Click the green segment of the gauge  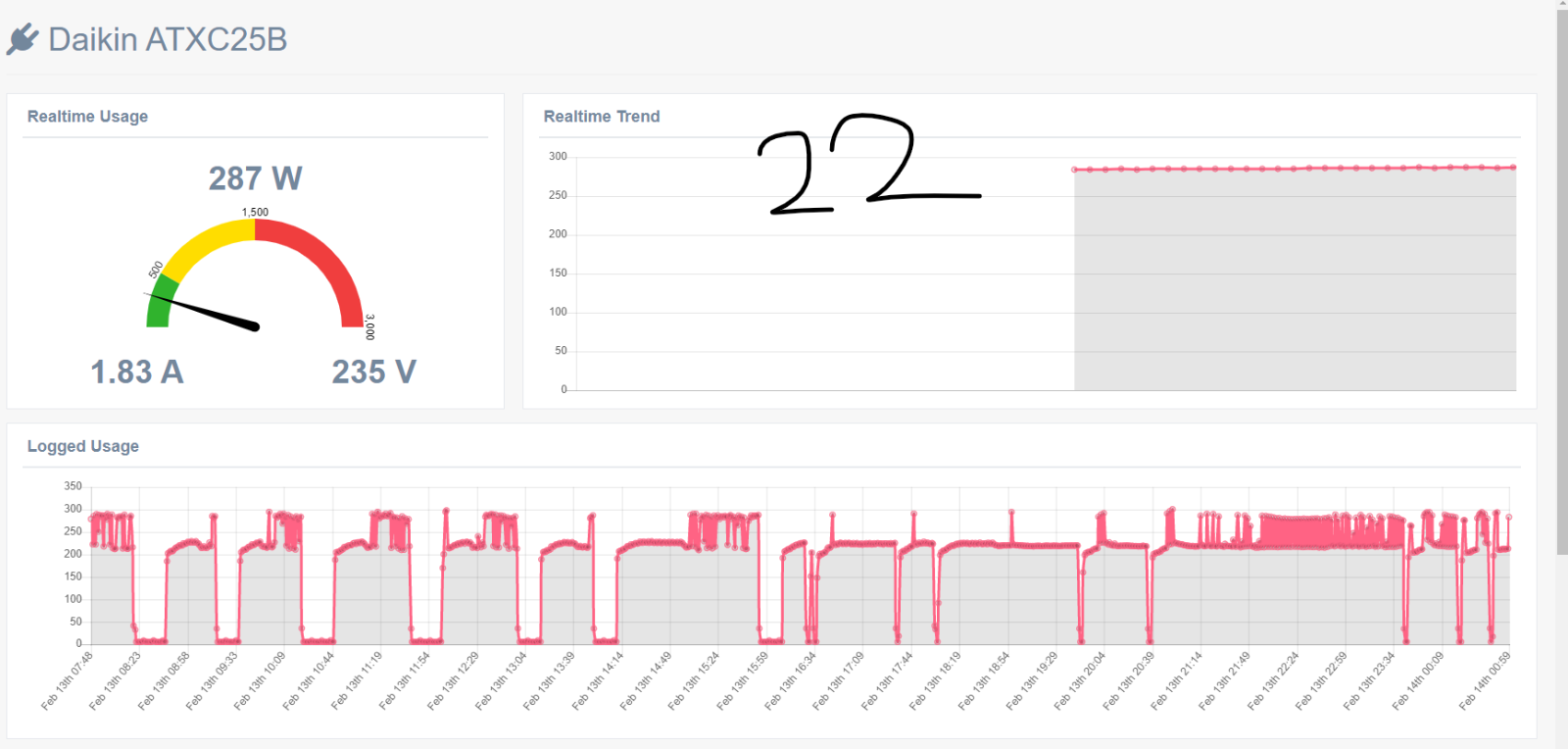pos(159,306)
